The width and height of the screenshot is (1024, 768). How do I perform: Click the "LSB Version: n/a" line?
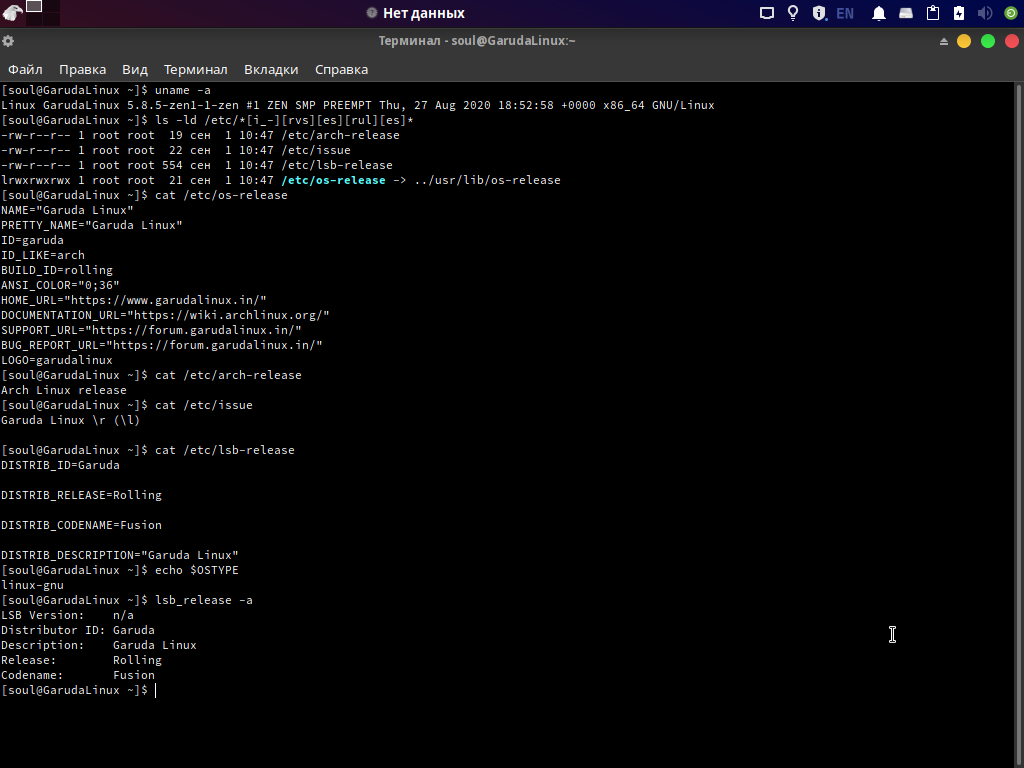(x=67, y=616)
